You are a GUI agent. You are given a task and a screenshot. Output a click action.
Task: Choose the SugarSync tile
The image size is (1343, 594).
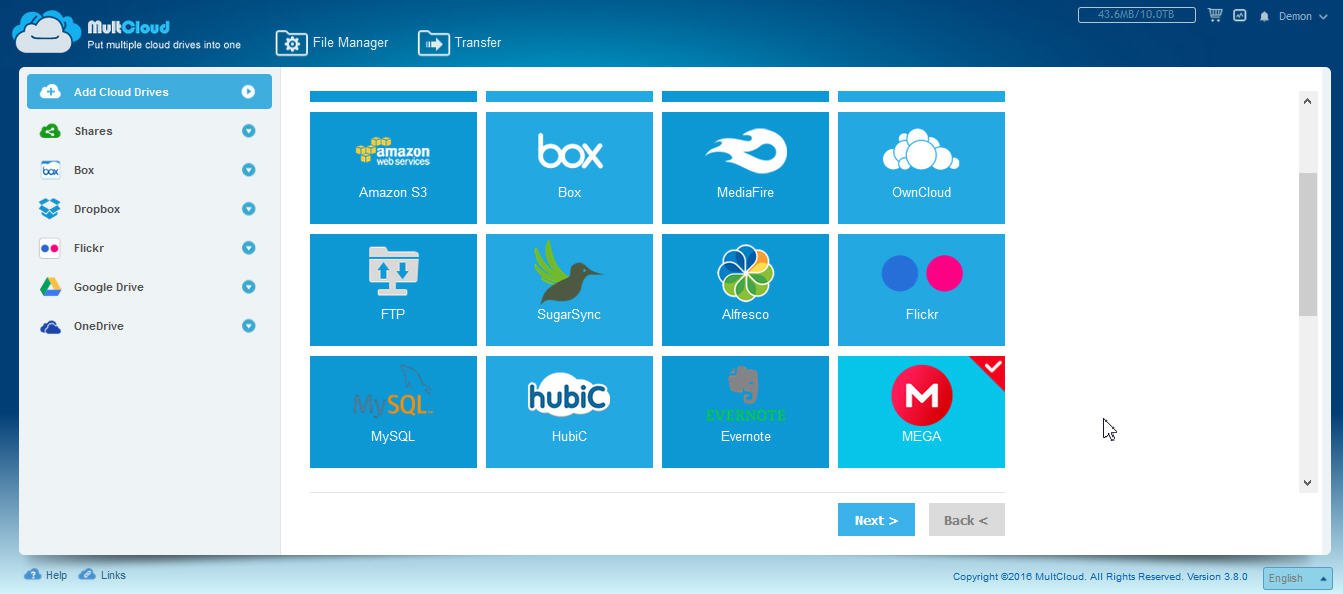[x=569, y=290]
